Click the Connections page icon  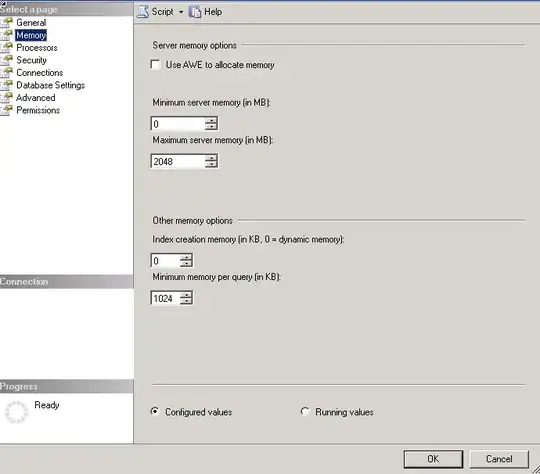7,72
